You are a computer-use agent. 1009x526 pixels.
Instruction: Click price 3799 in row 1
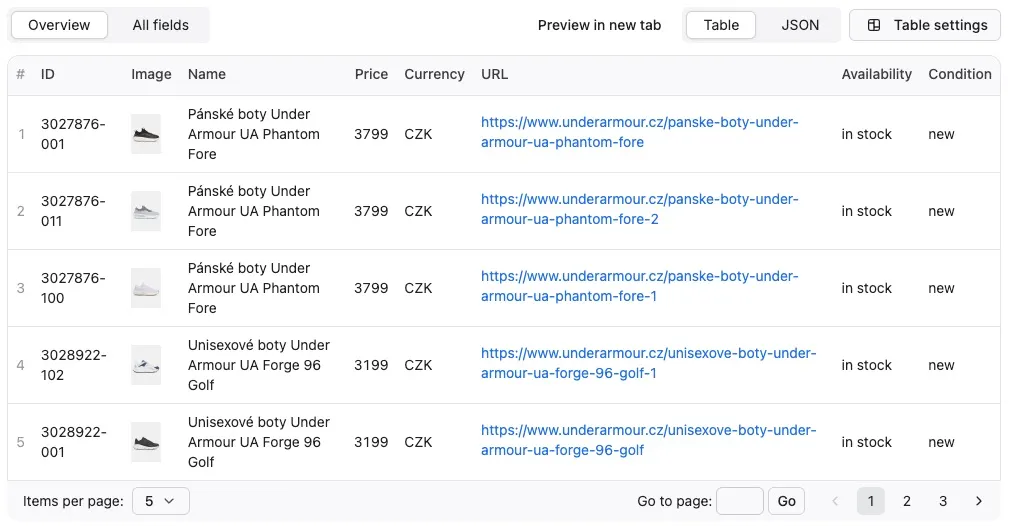371,134
